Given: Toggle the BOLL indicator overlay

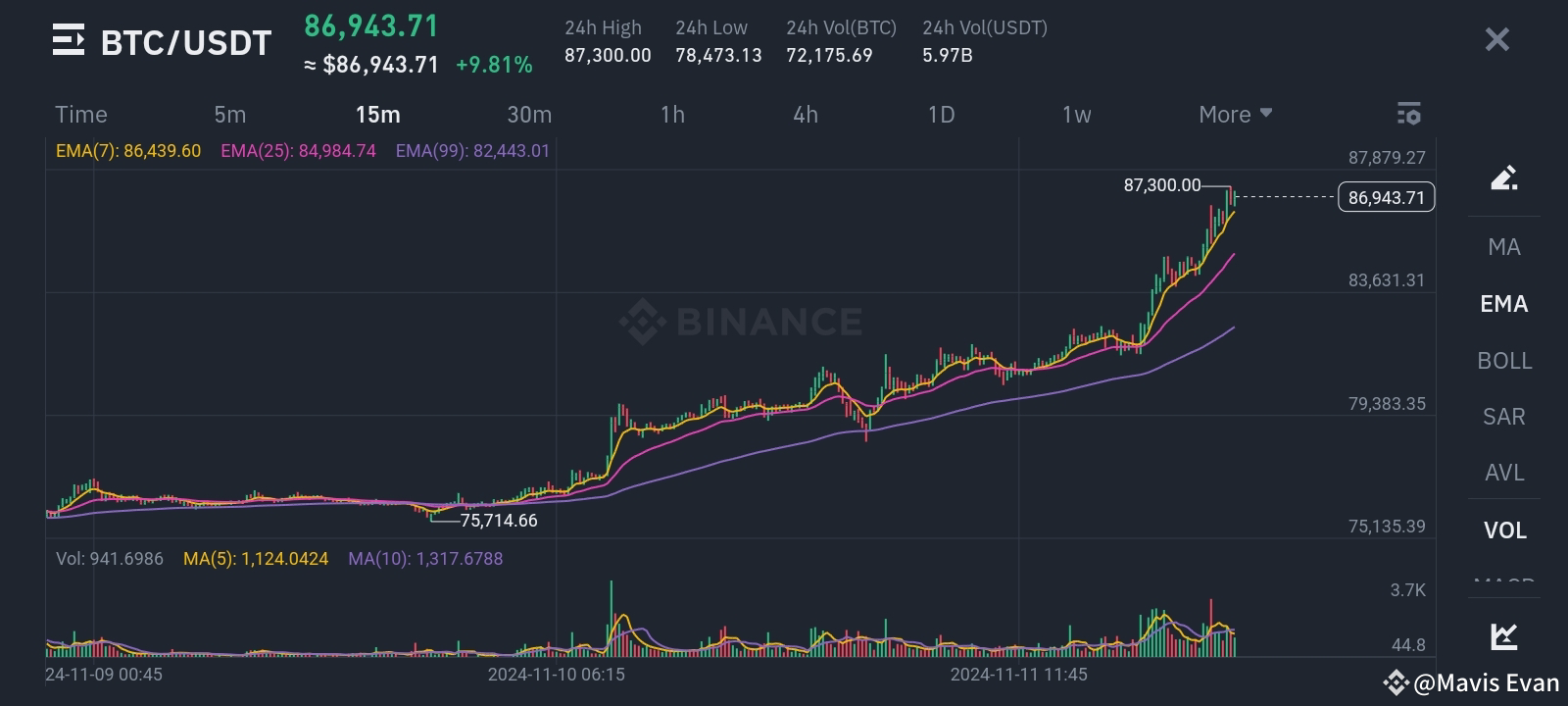Looking at the screenshot, I should 1502,361.
